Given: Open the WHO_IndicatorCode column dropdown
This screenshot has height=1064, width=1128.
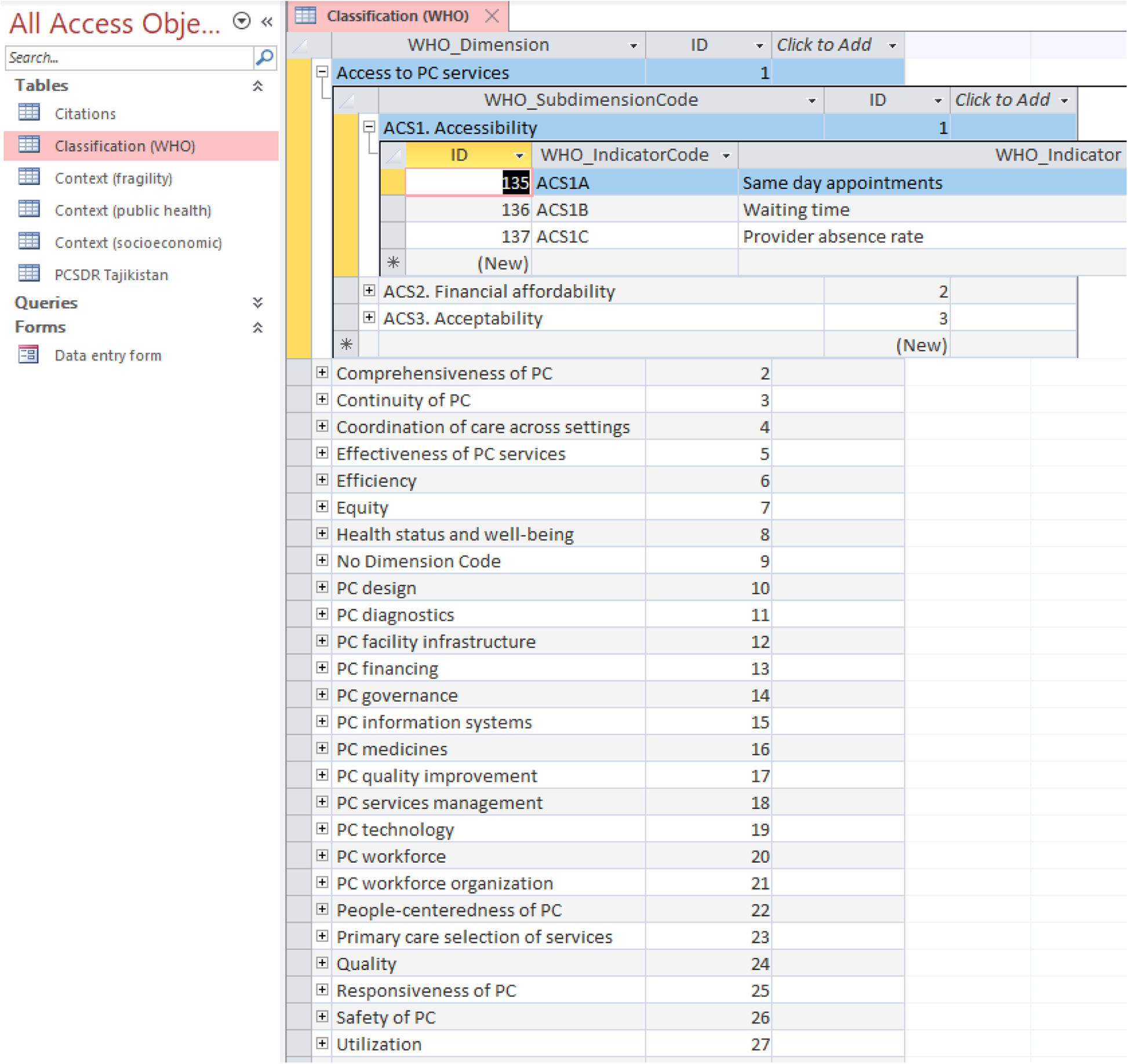Looking at the screenshot, I should tap(726, 155).
